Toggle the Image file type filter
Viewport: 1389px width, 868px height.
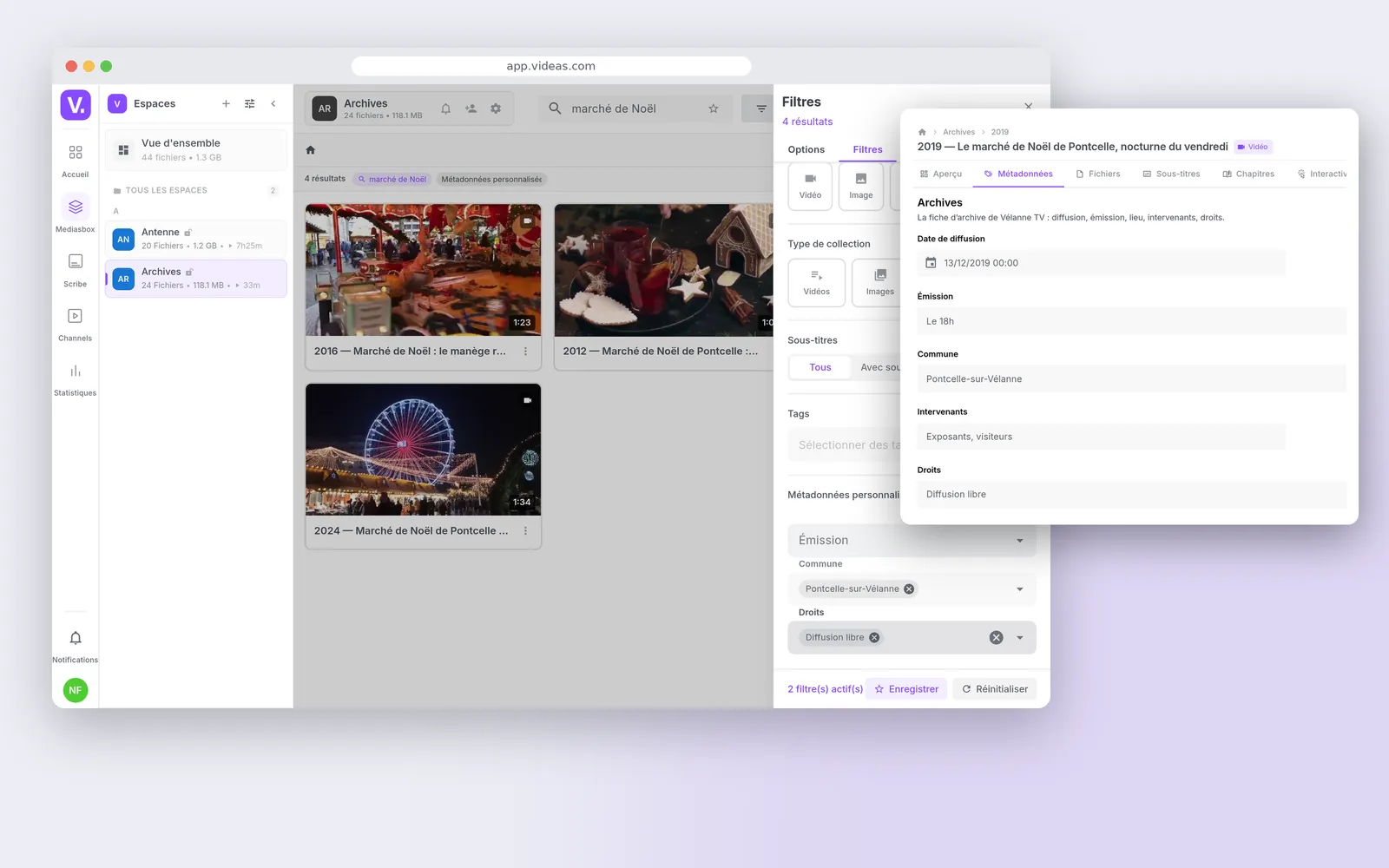[861, 186]
